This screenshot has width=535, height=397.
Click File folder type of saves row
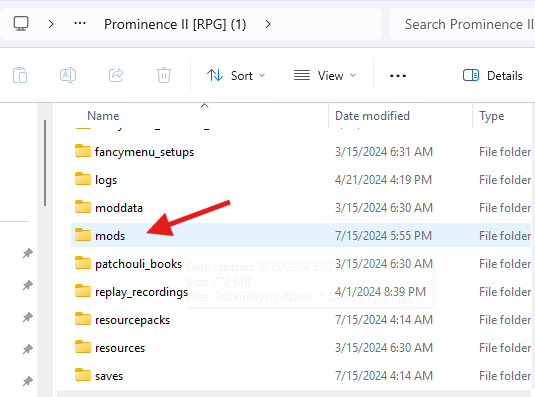pyautogui.click(x=505, y=376)
